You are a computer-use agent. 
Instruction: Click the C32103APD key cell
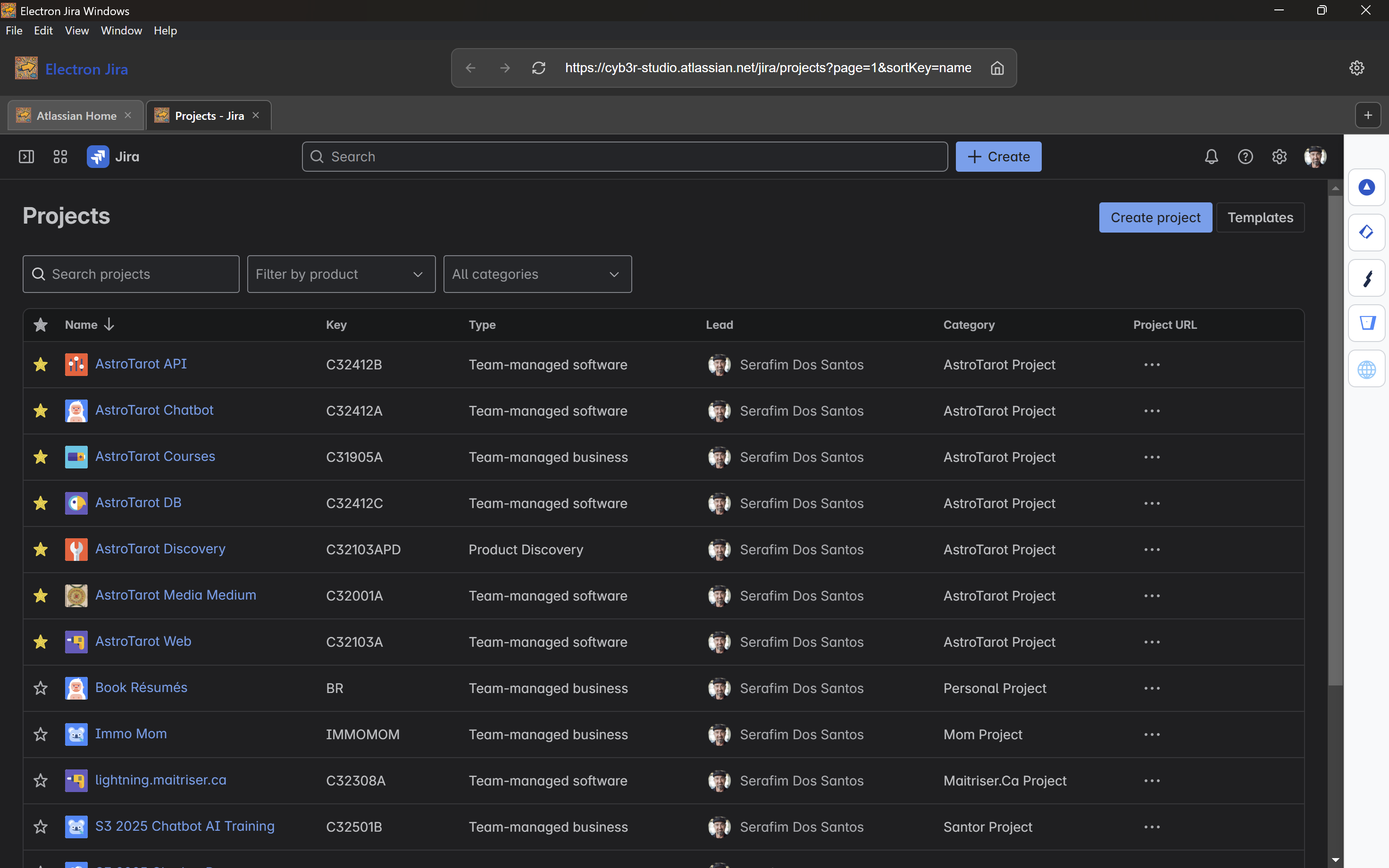coord(363,550)
